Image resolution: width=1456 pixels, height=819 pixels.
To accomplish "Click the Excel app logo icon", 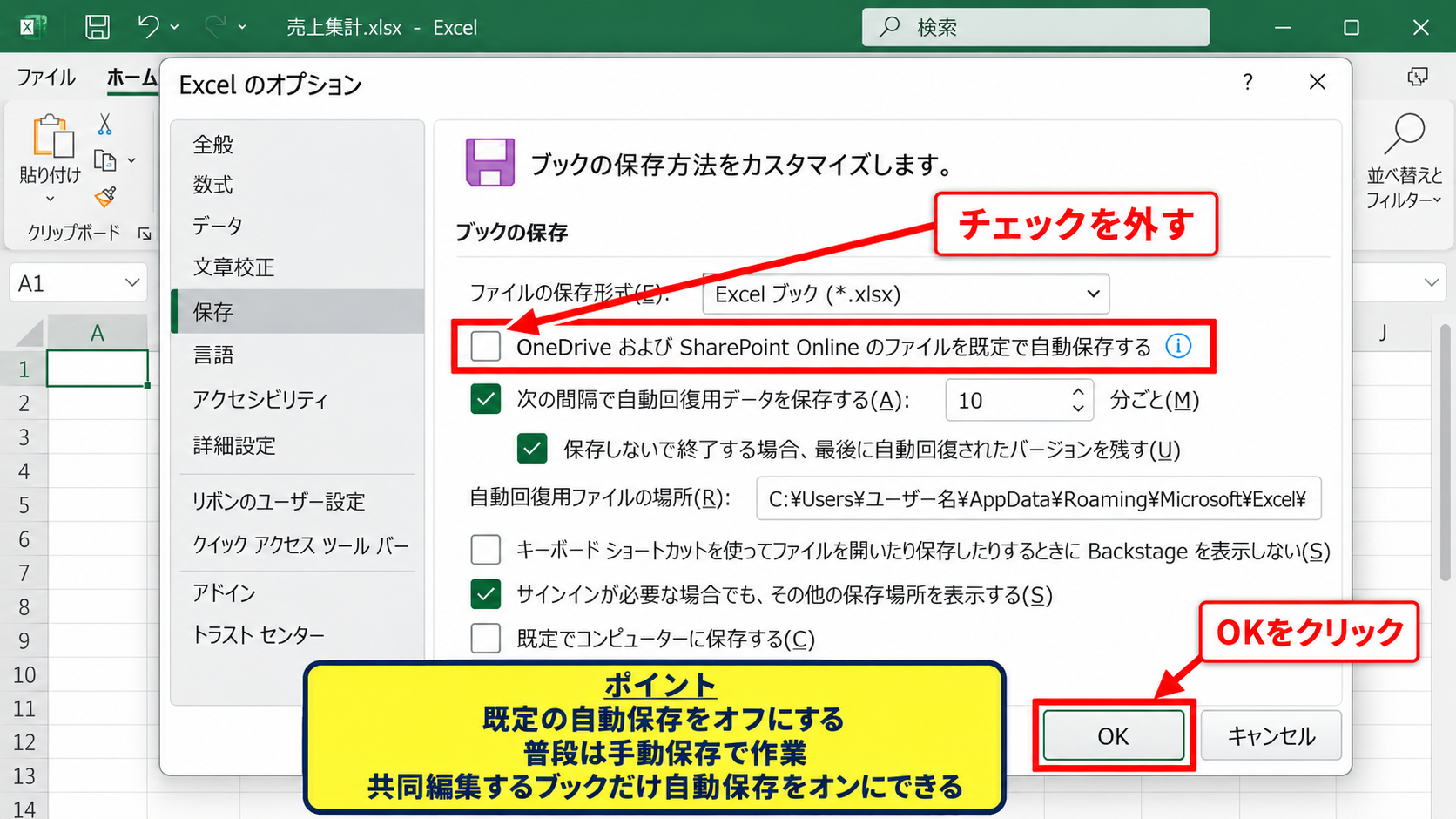I will pos(32,27).
